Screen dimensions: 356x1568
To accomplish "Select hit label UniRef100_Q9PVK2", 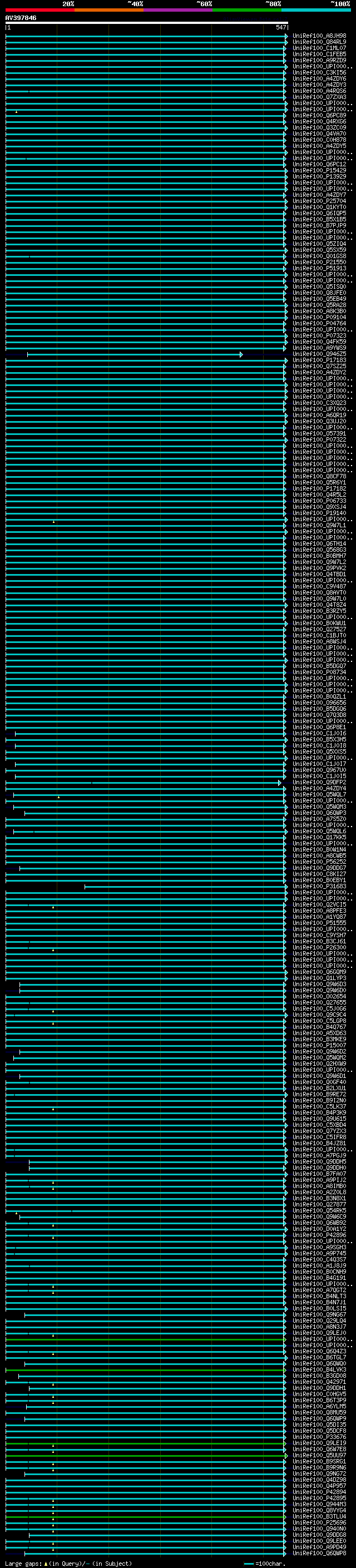I will click(319, 568).
